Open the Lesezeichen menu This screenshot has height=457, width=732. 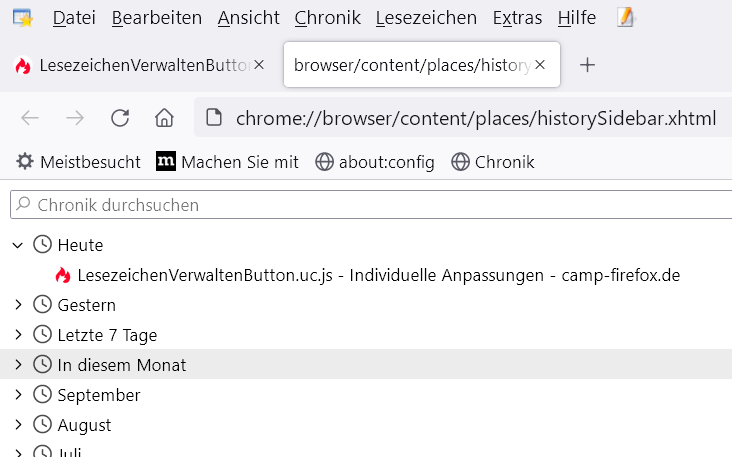coord(424,18)
